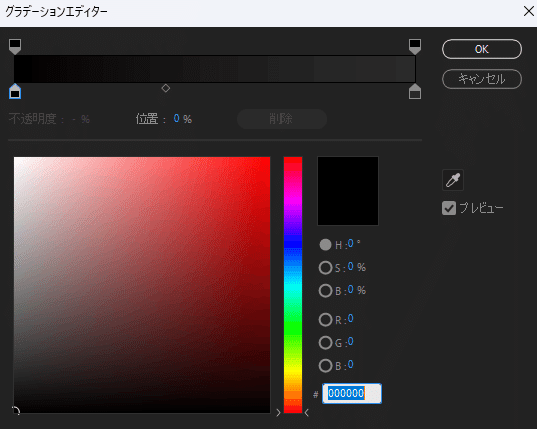Select the B blue radio button

click(325, 366)
